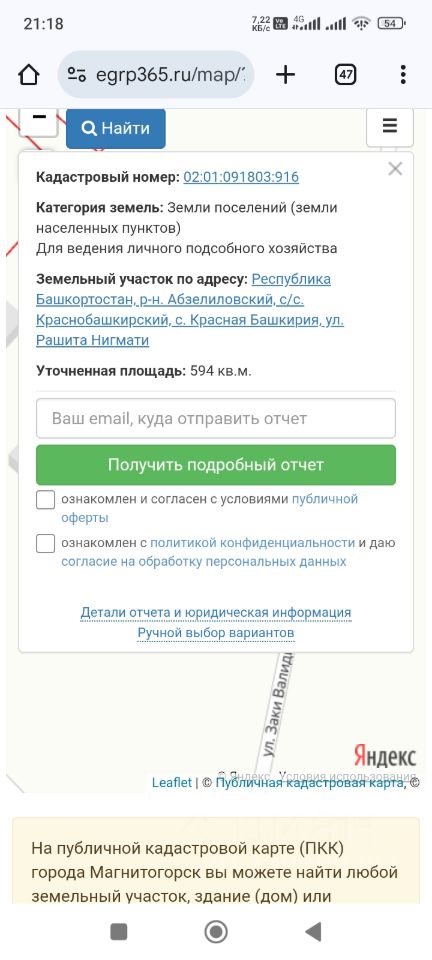Tap the site settings icon in address bar
432x960 pixels.
point(76,75)
